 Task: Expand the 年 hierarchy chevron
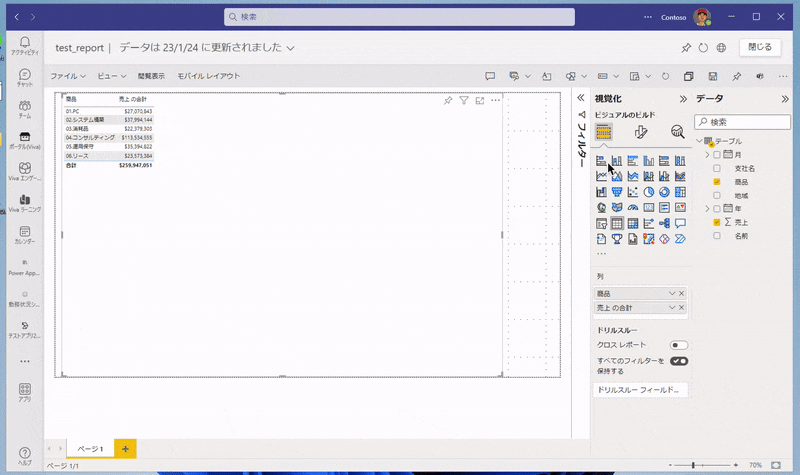pyautogui.click(x=707, y=209)
